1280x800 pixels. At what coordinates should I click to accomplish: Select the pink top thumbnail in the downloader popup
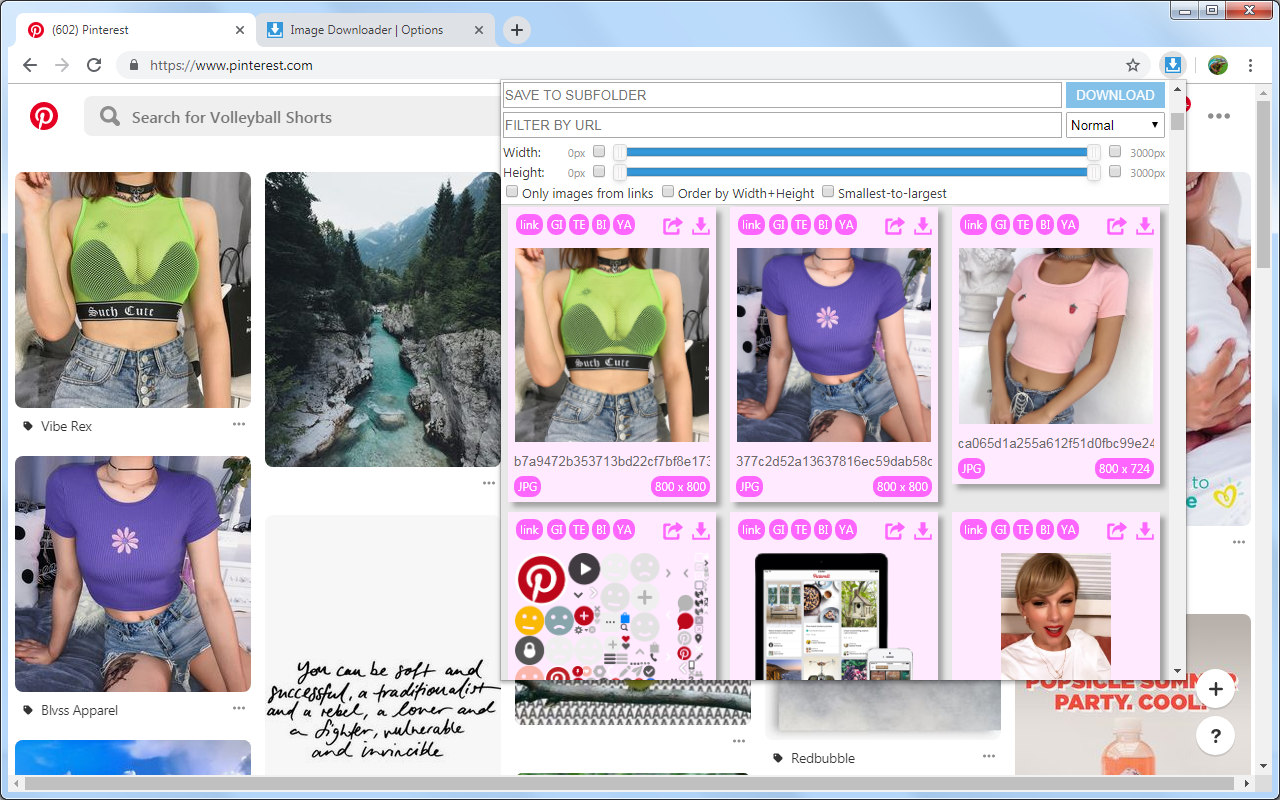click(x=1056, y=336)
